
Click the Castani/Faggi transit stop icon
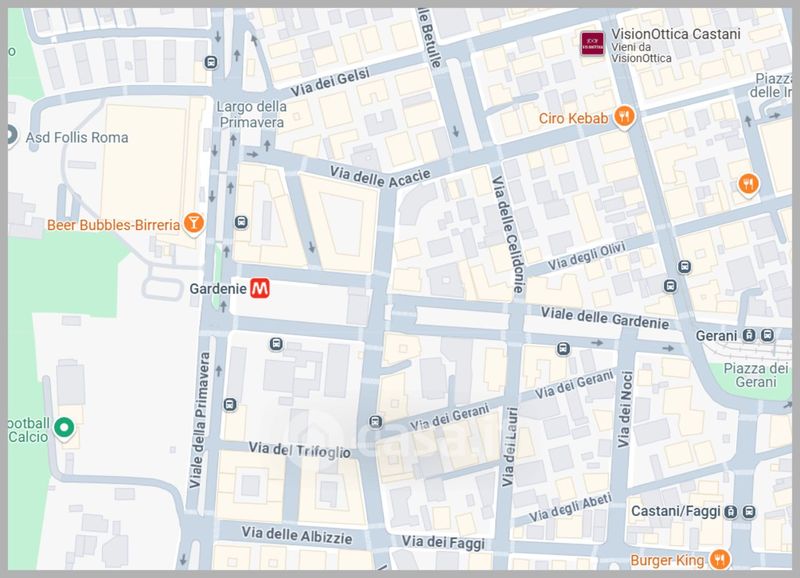click(731, 512)
